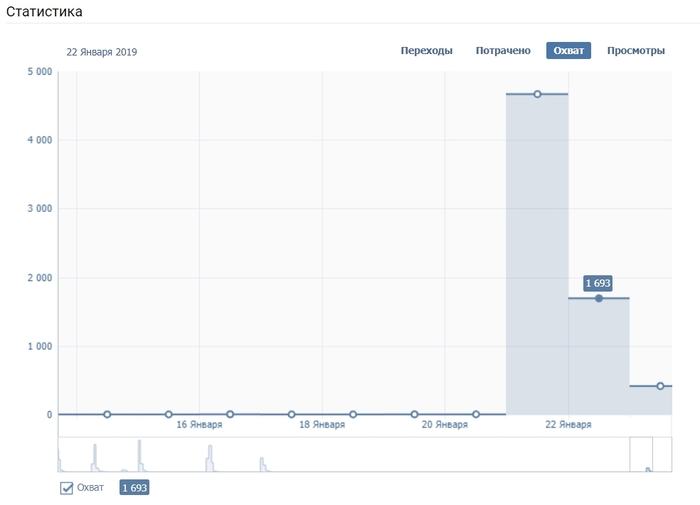The height and width of the screenshot is (505, 700).
Task: Click left edge of overview range selector
Action: [630, 454]
